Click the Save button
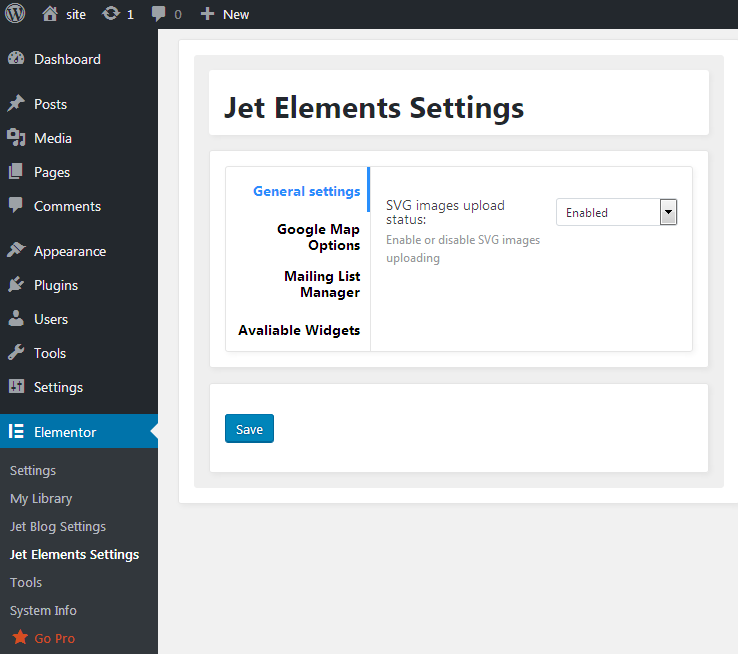The width and height of the screenshot is (738, 654). (249, 429)
